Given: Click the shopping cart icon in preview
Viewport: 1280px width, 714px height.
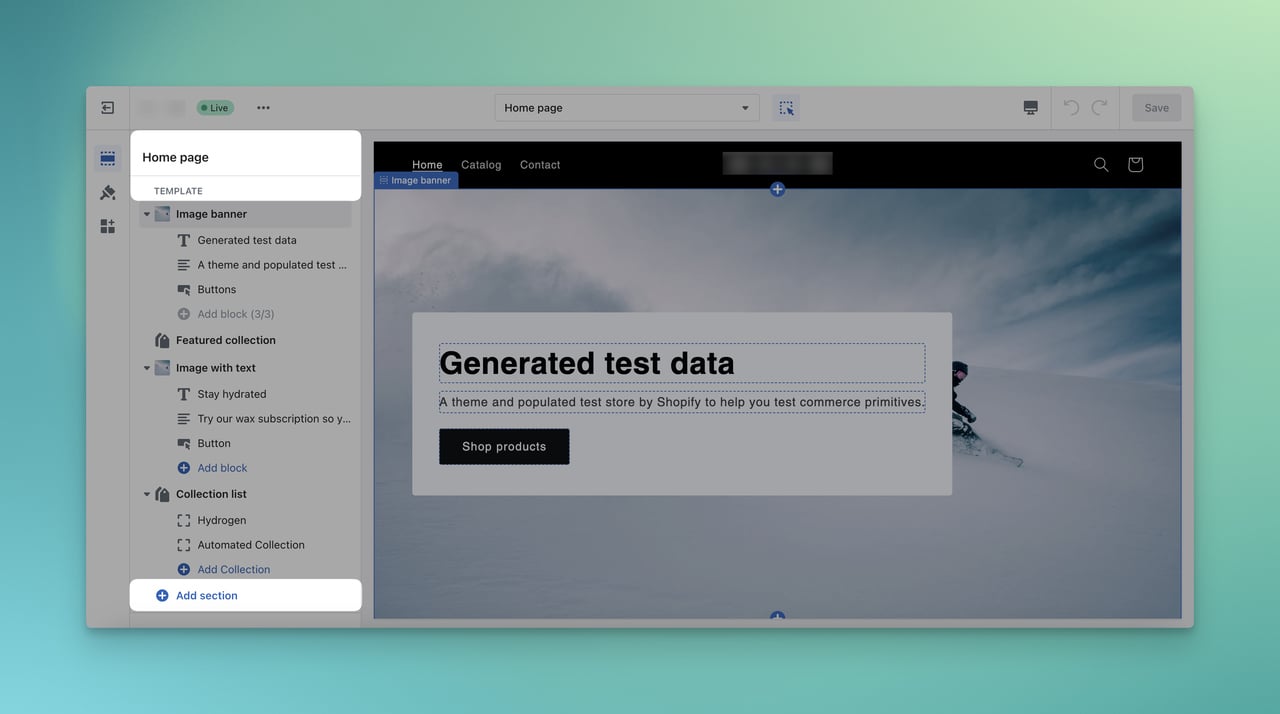Looking at the screenshot, I should click(x=1135, y=165).
